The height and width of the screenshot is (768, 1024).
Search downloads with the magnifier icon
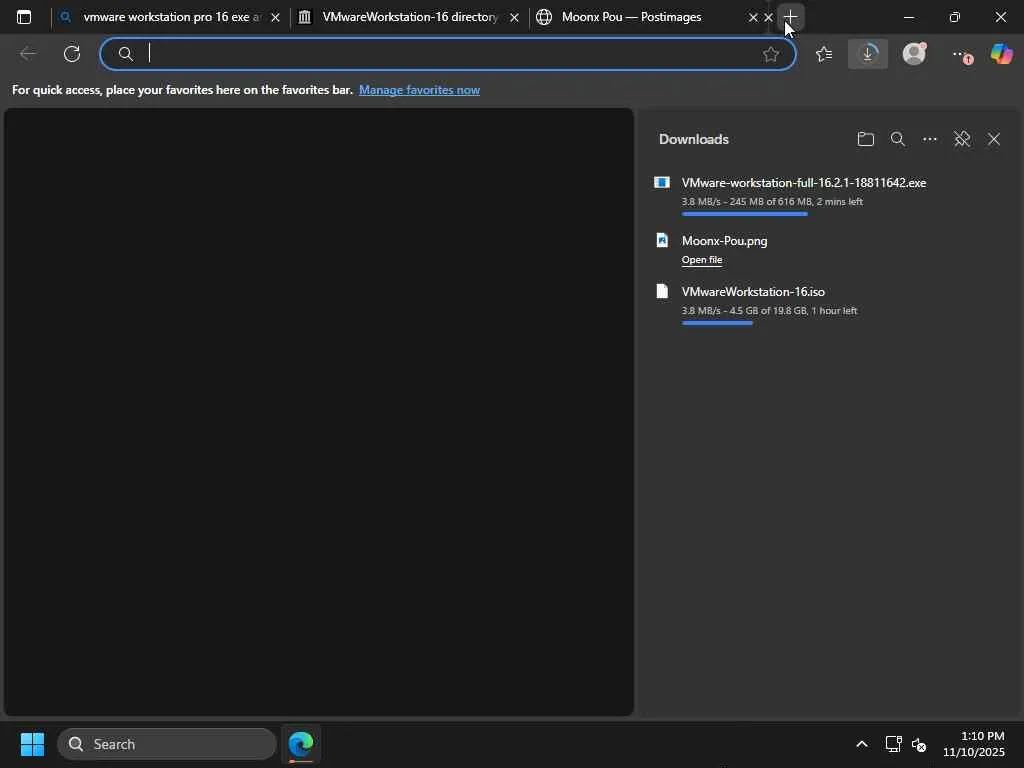898,139
